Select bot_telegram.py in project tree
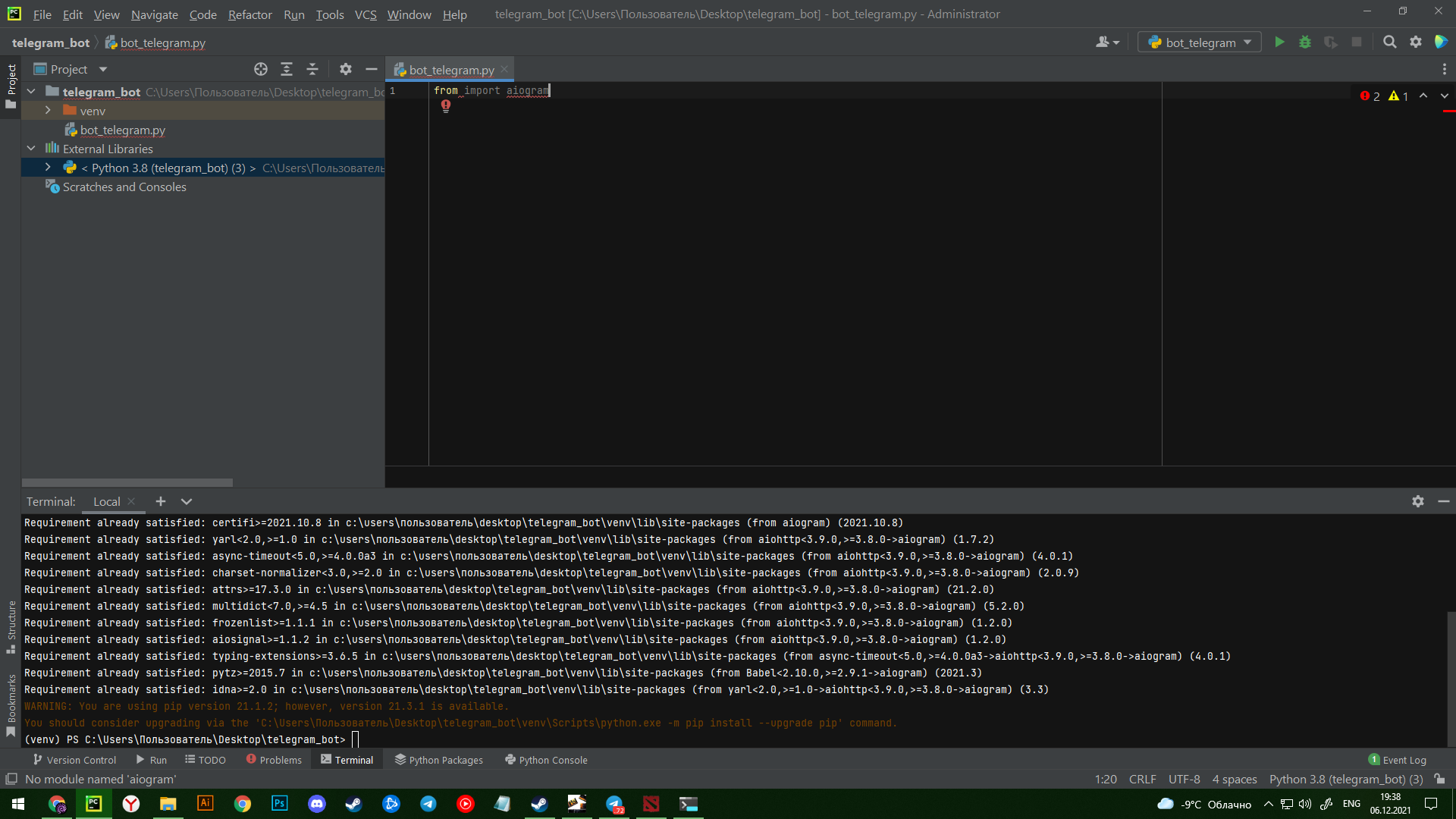The image size is (1456, 819). (123, 130)
